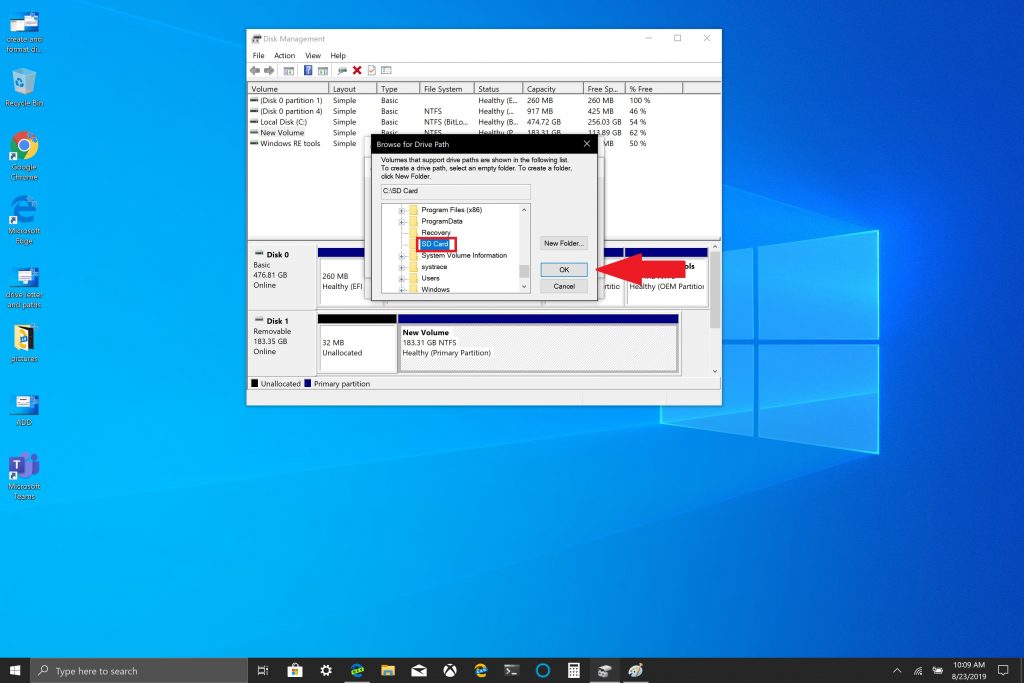Screen dimensions: 1024x683
Task: Open Microsoft Store from the taskbar
Action: [x=295, y=670]
